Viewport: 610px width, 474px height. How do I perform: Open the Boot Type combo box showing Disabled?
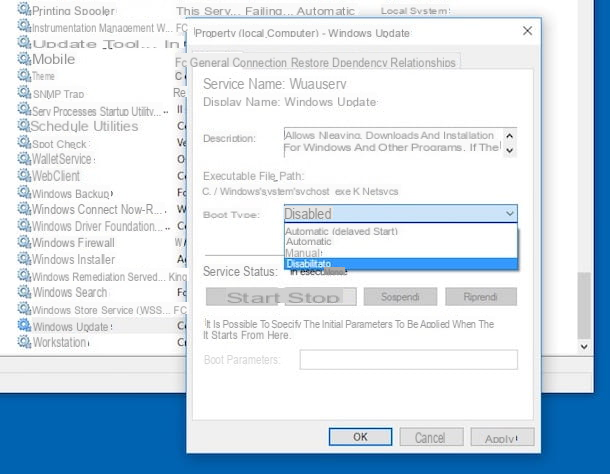(x=401, y=214)
